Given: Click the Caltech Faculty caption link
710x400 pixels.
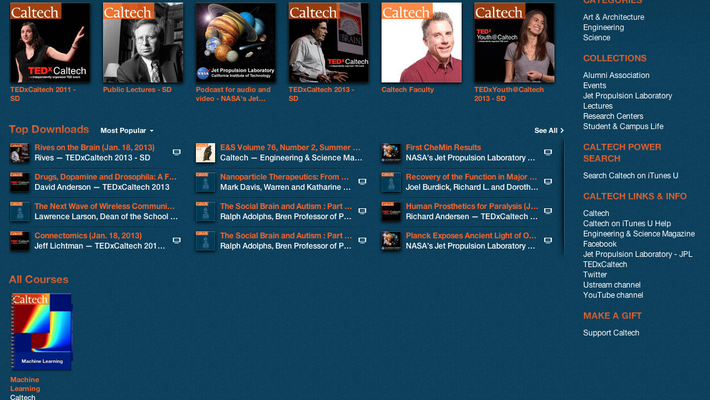Looking at the screenshot, I should point(408,90).
